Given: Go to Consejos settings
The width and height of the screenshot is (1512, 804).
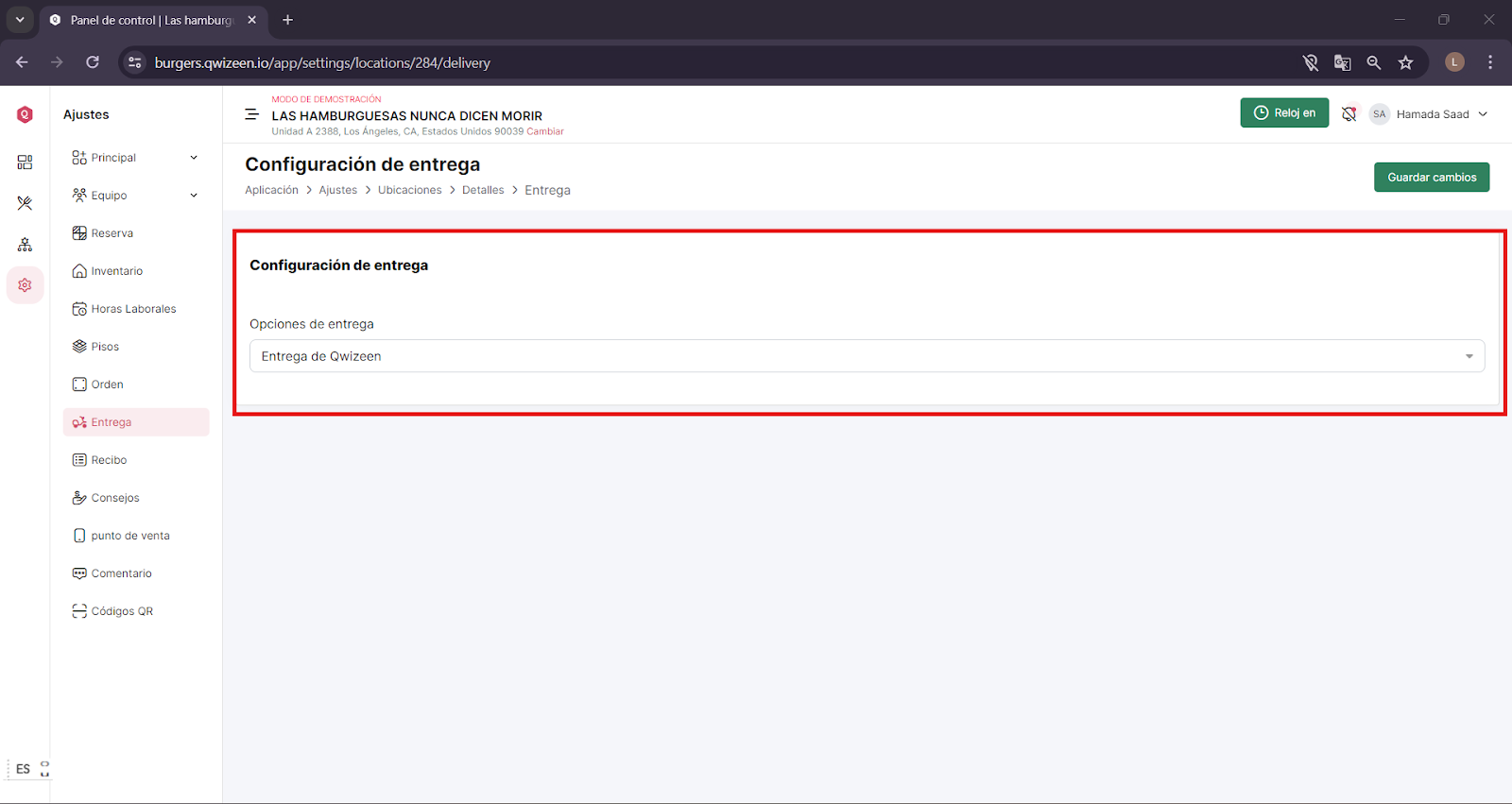Looking at the screenshot, I should (x=136, y=498).
